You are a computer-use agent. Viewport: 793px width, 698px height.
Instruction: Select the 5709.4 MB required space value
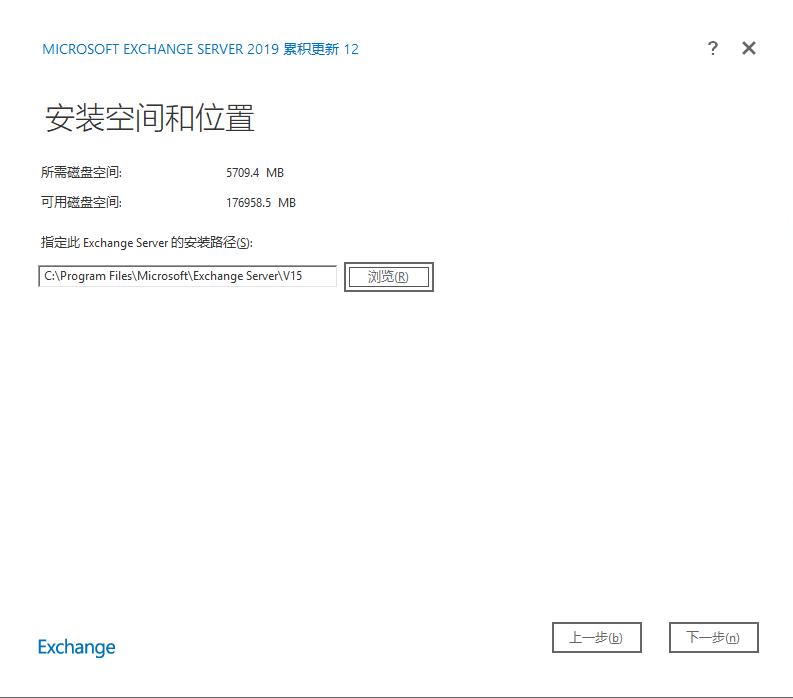(x=255, y=173)
